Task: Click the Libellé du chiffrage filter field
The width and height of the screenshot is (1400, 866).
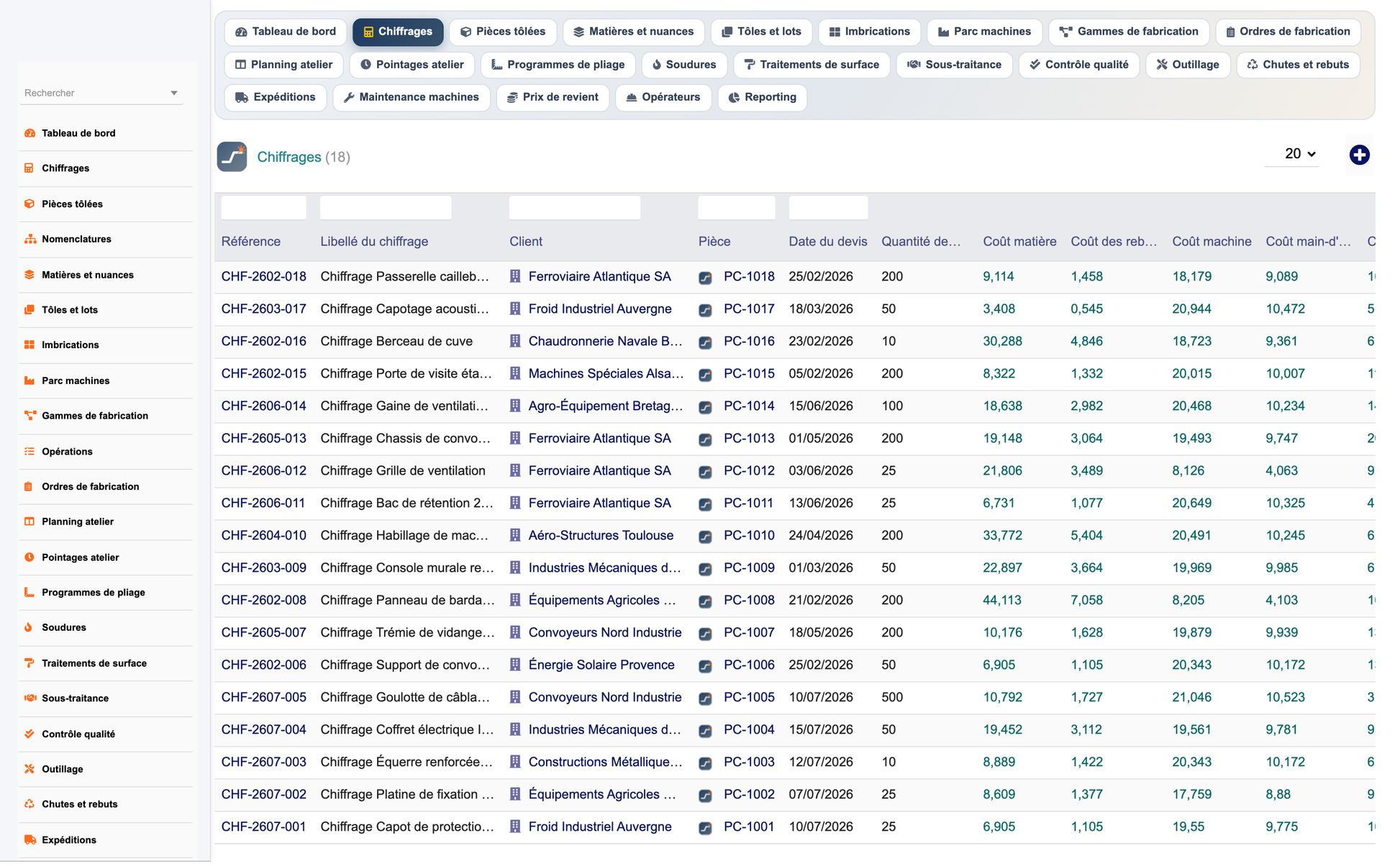Action: tap(386, 208)
